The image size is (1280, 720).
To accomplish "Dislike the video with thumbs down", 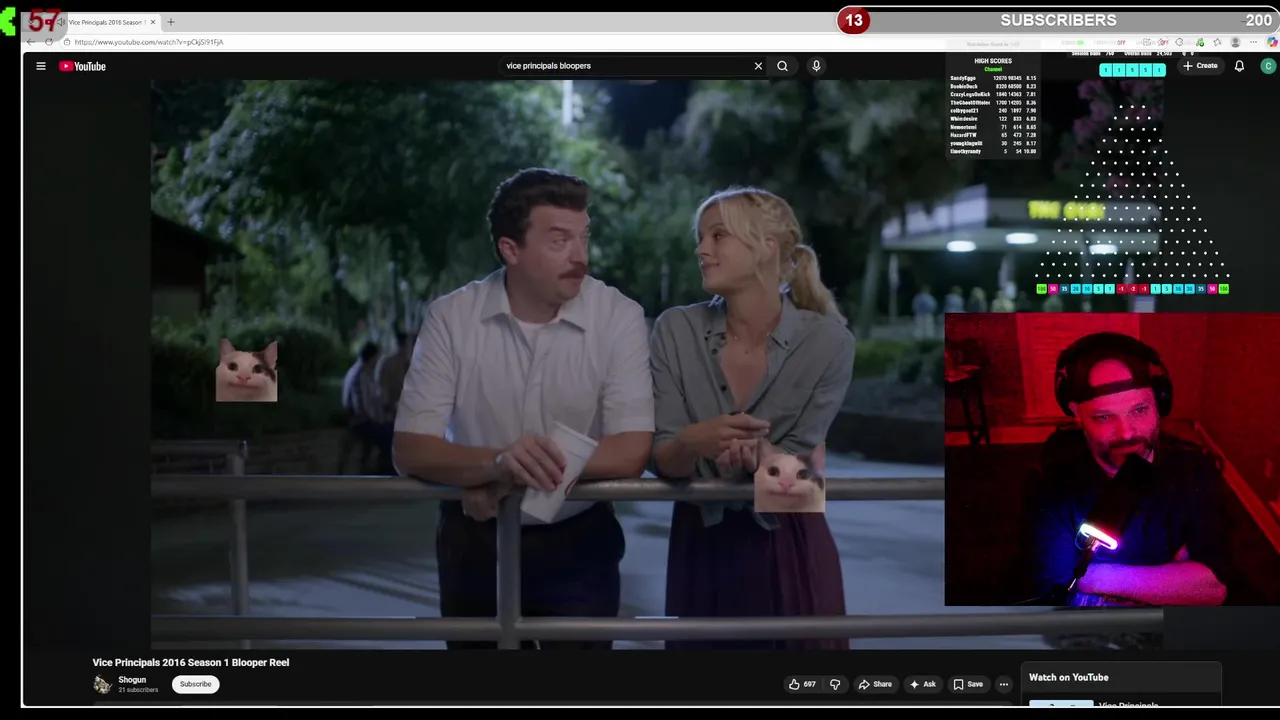I will pyautogui.click(x=835, y=684).
